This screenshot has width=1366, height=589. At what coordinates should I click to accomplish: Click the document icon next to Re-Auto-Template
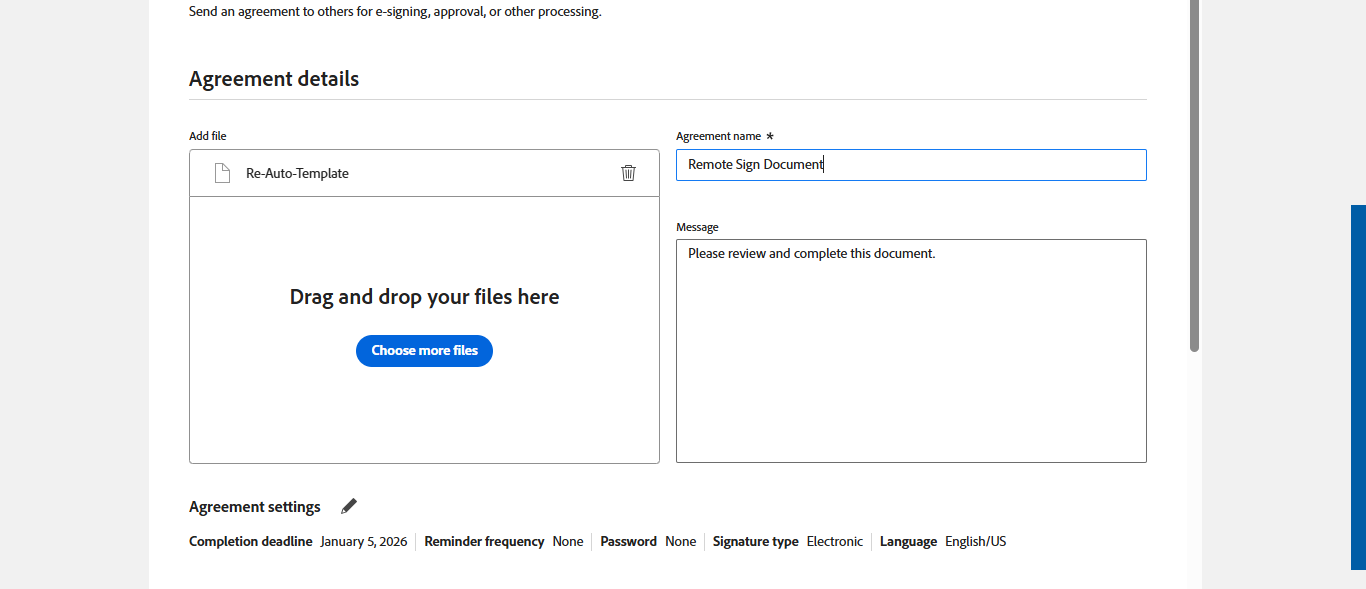pyautogui.click(x=222, y=173)
